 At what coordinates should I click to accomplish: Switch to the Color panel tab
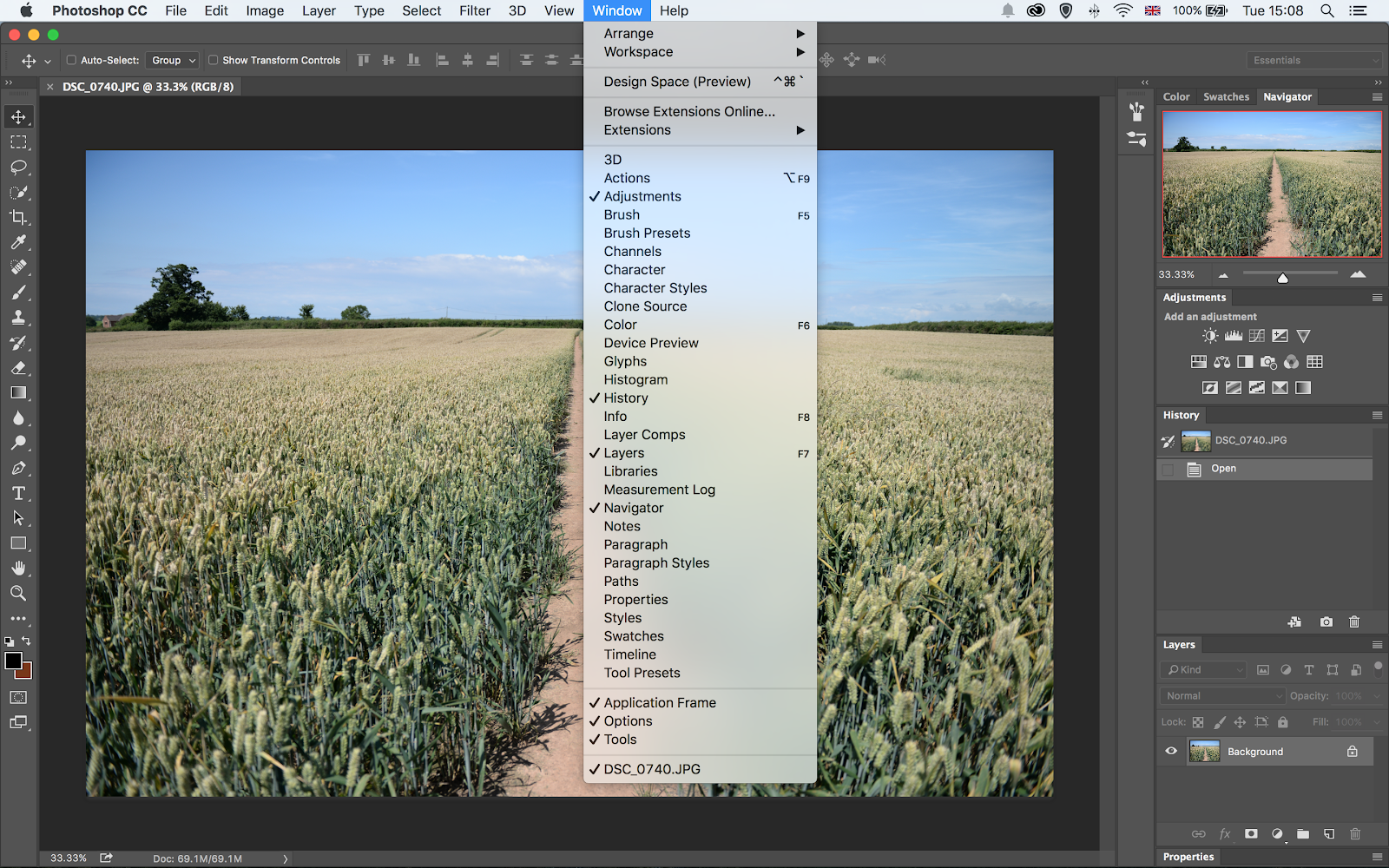pos(1176,97)
